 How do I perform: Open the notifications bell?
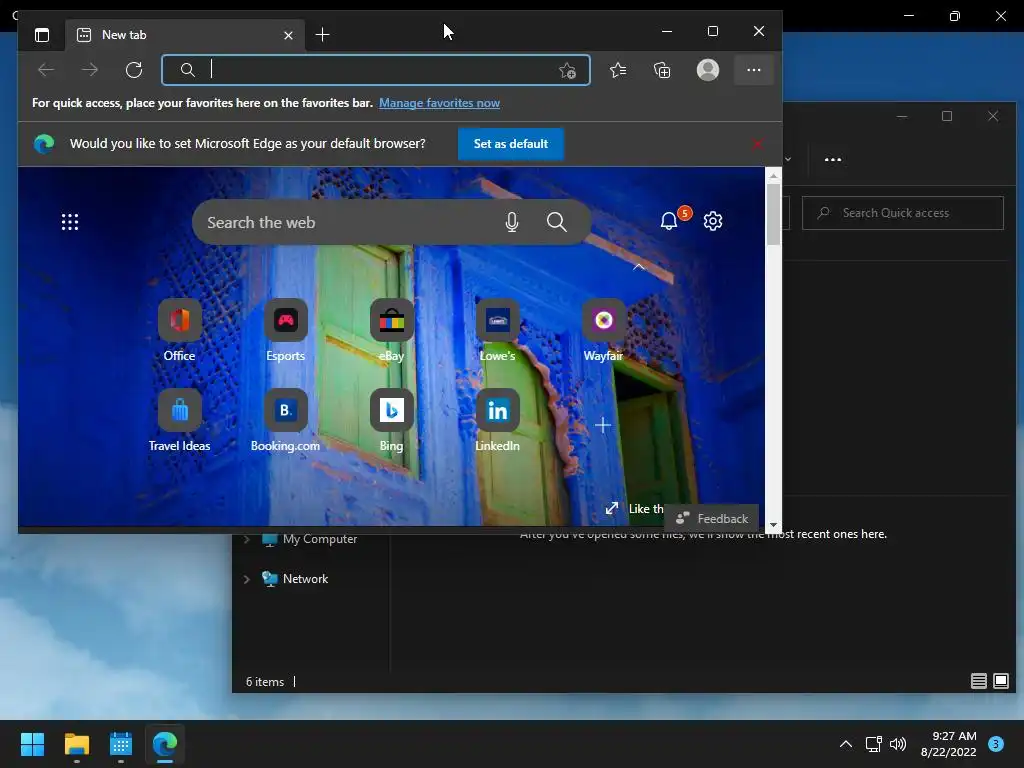[x=669, y=221]
